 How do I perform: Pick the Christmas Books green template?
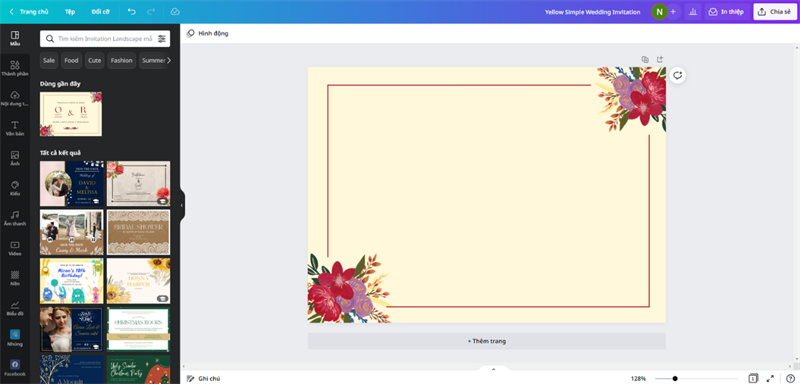point(138,329)
